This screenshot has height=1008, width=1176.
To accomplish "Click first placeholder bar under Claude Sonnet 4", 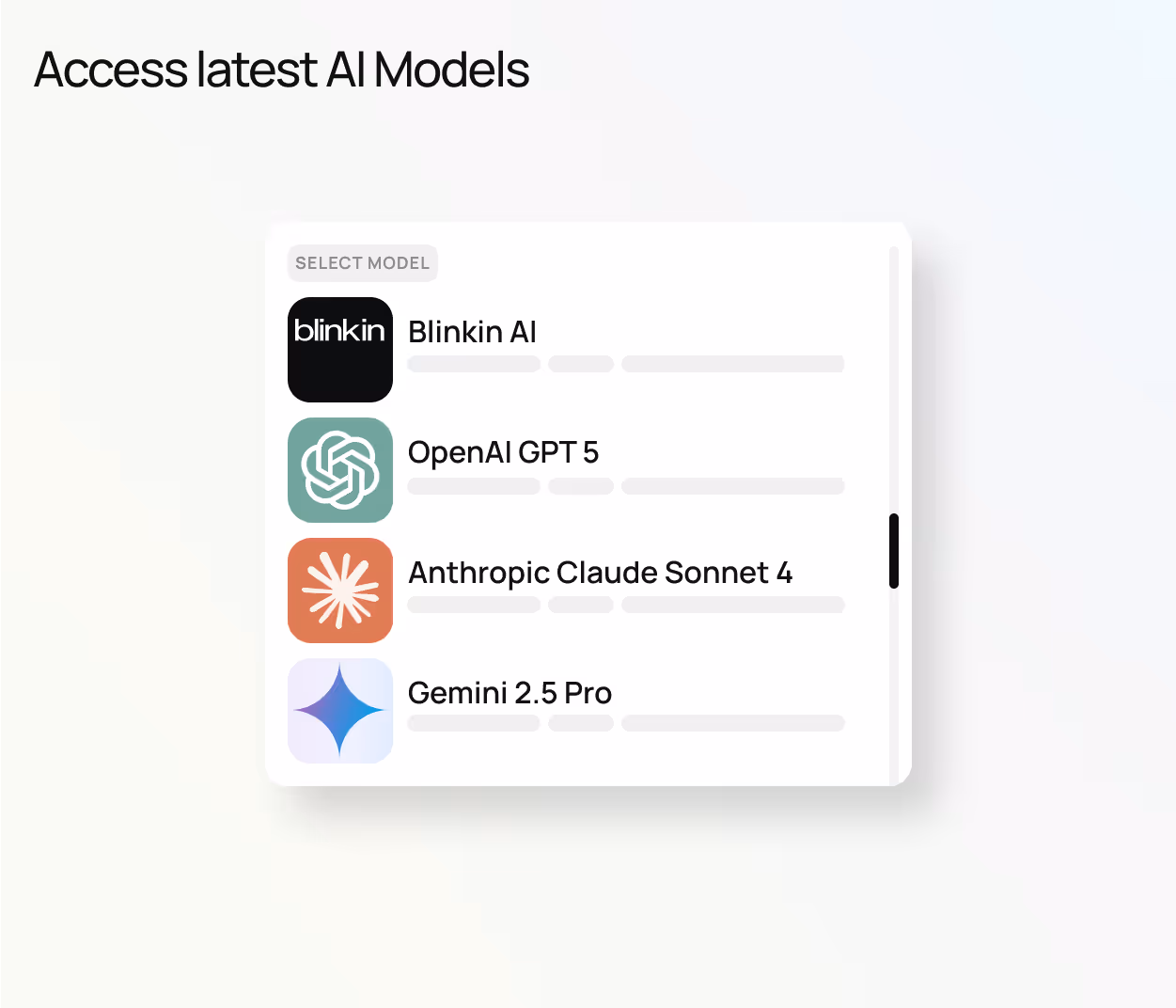I will click(x=474, y=605).
